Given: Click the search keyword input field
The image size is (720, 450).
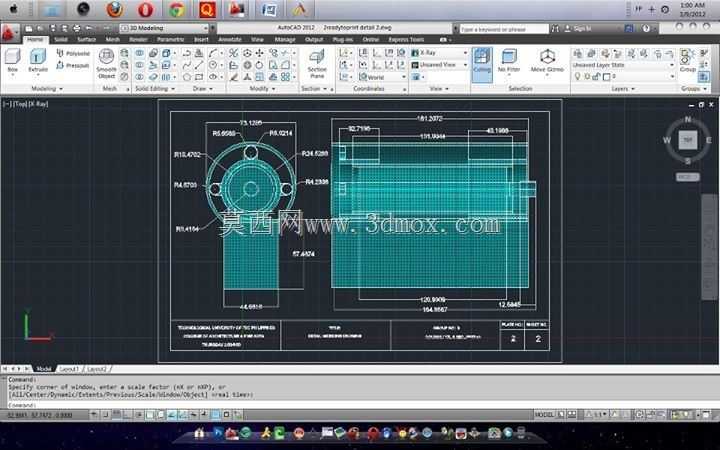Looking at the screenshot, I should [504, 29].
